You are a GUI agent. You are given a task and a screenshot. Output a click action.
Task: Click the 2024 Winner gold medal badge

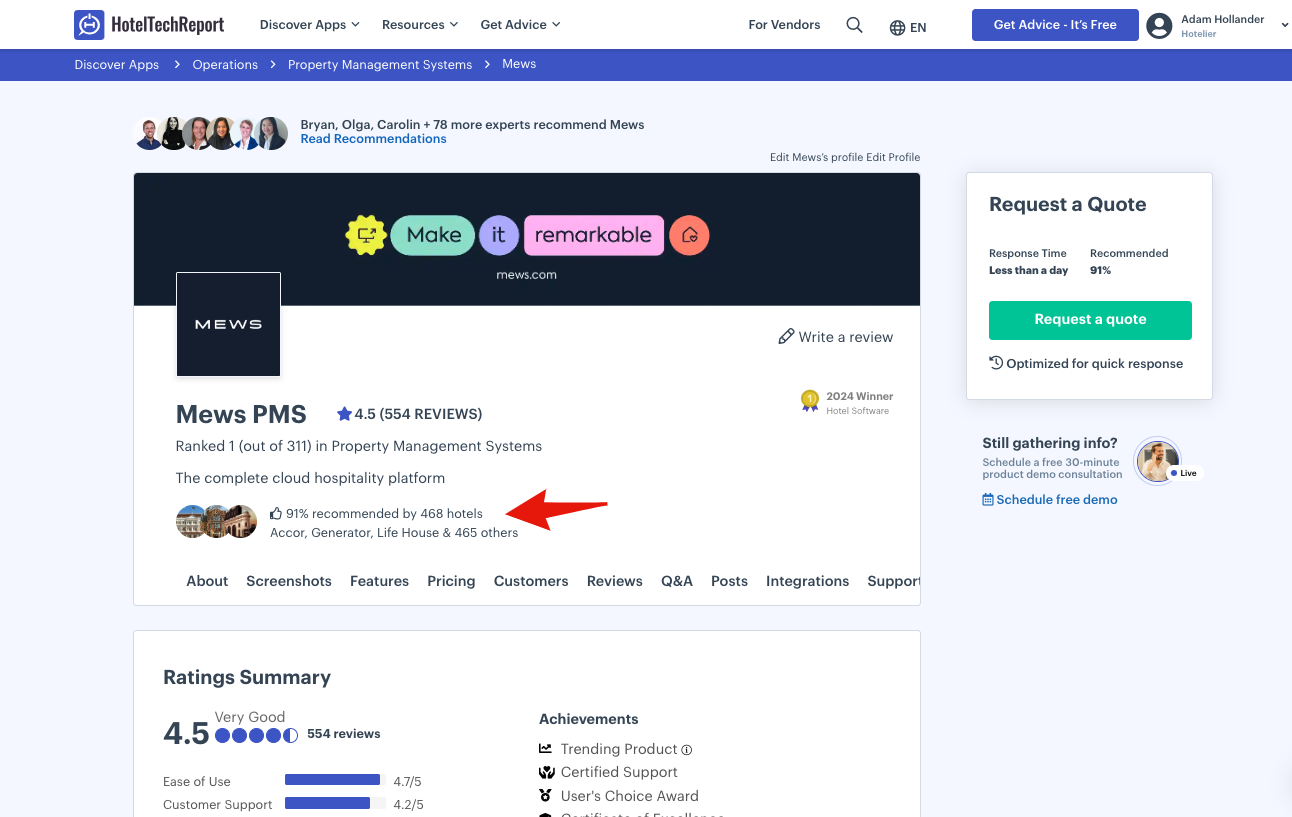click(x=809, y=401)
